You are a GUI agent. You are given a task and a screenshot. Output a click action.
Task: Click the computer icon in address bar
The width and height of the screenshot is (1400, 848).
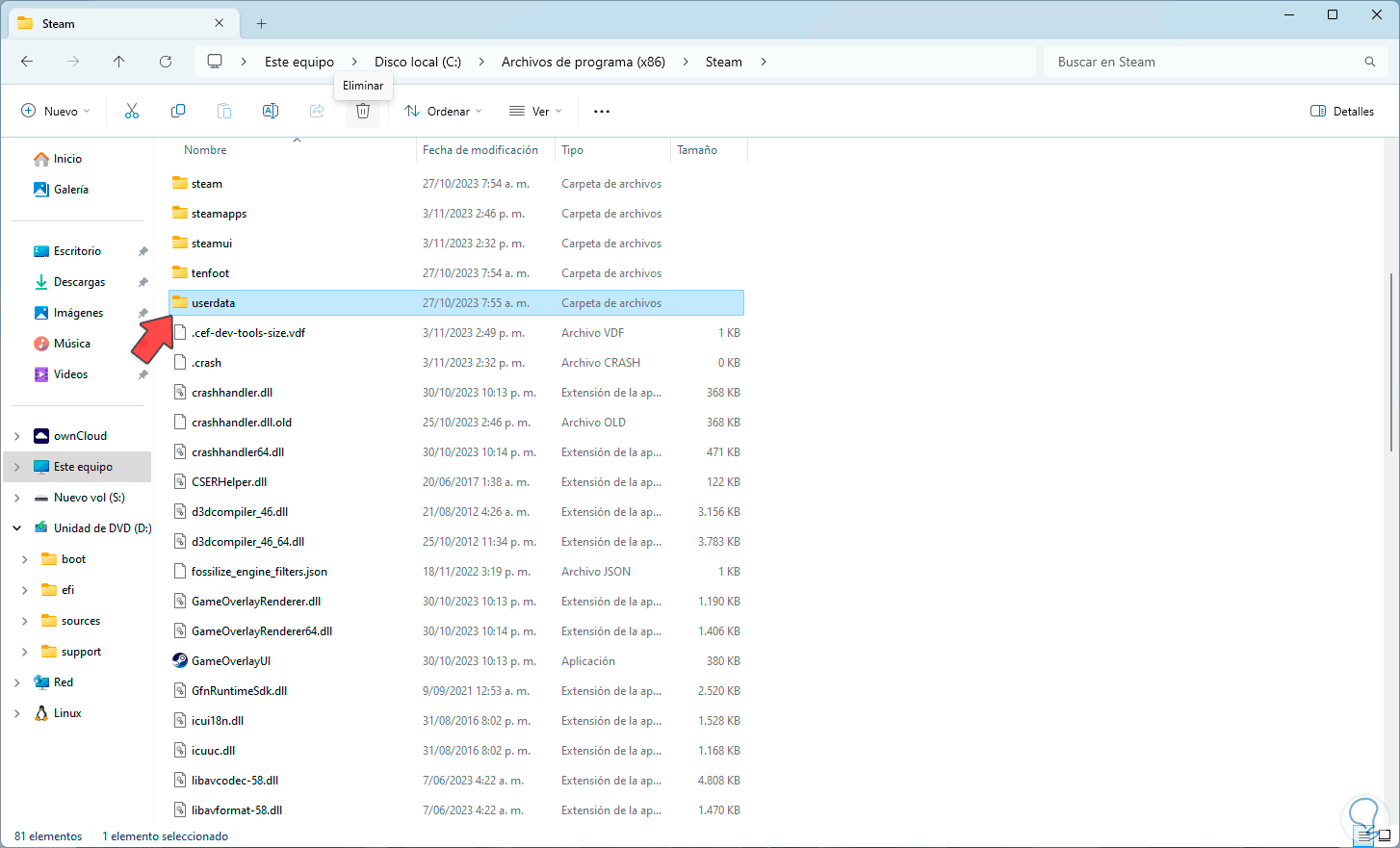pyautogui.click(x=215, y=62)
